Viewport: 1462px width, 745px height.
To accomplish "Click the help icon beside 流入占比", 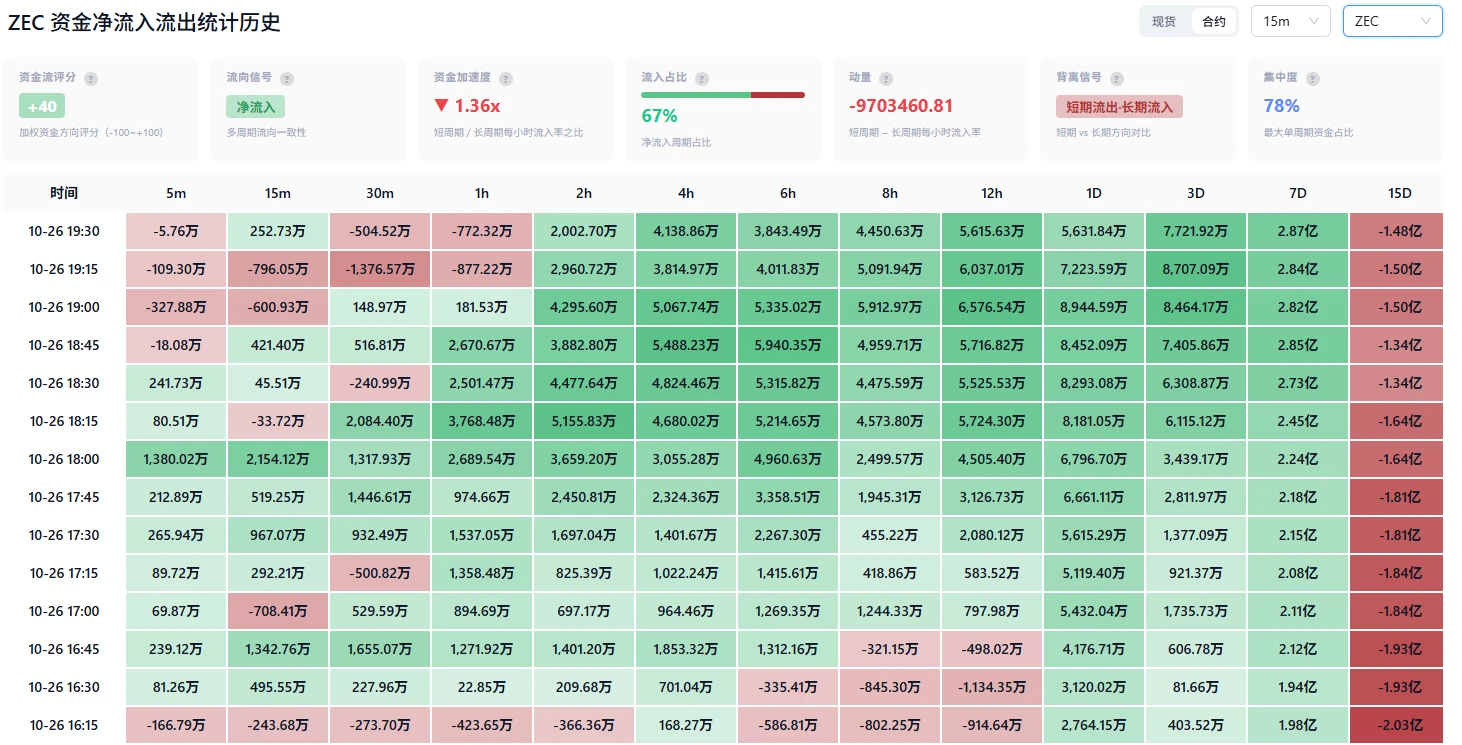I will pos(702,78).
